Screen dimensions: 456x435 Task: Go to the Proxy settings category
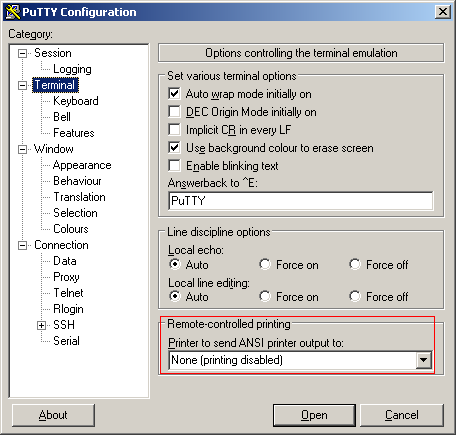66,277
